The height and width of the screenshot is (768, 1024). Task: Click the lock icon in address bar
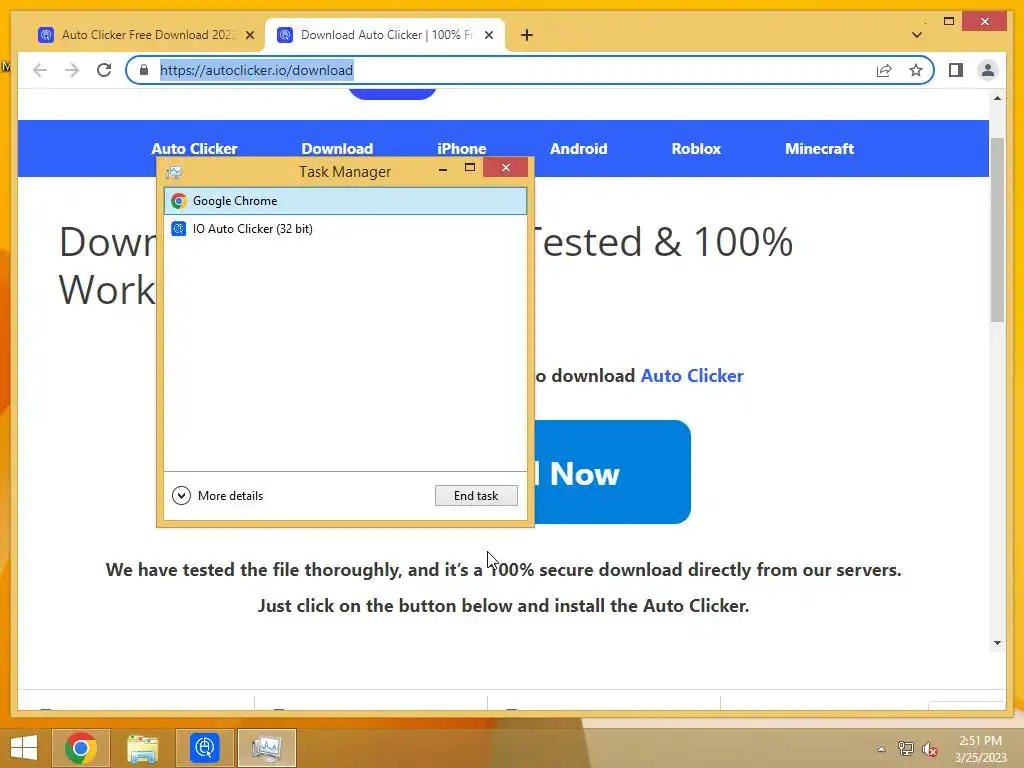pyautogui.click(x=144, y=70)
